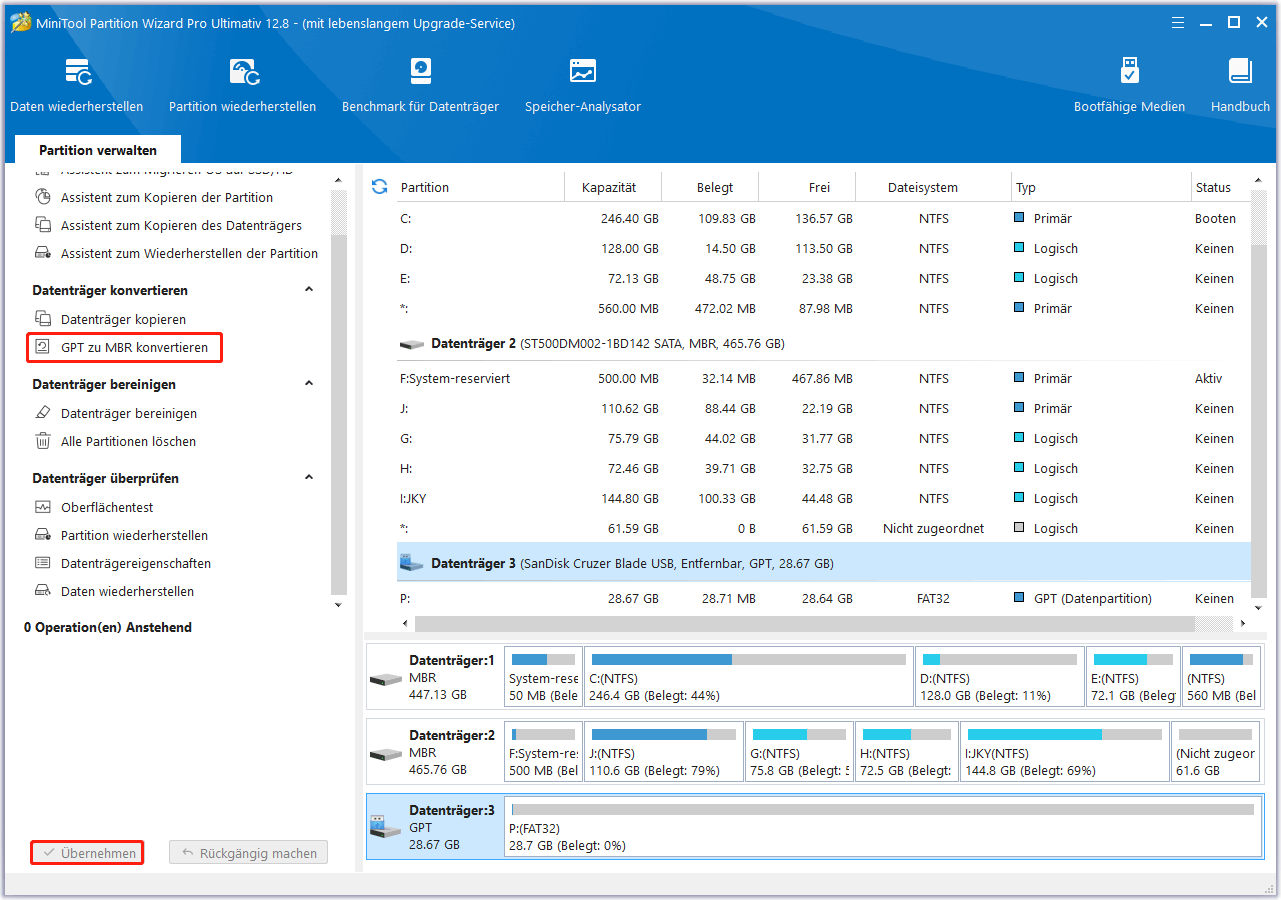
Task: Open the Handbuch
Action: tap(1240, 85)
